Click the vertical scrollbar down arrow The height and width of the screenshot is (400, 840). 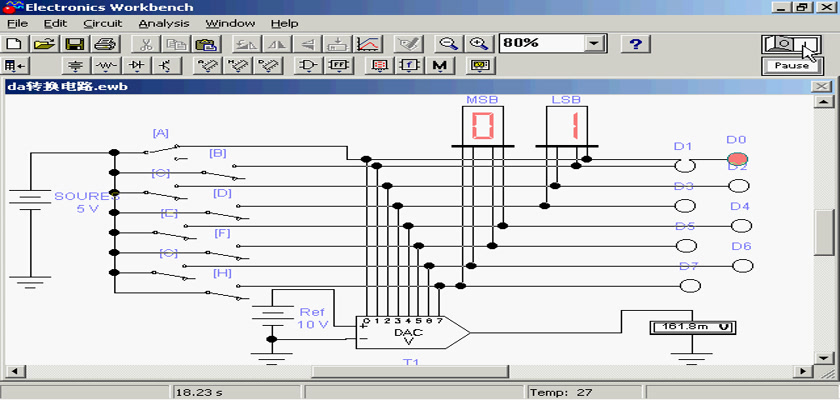[x=823, y=357]
